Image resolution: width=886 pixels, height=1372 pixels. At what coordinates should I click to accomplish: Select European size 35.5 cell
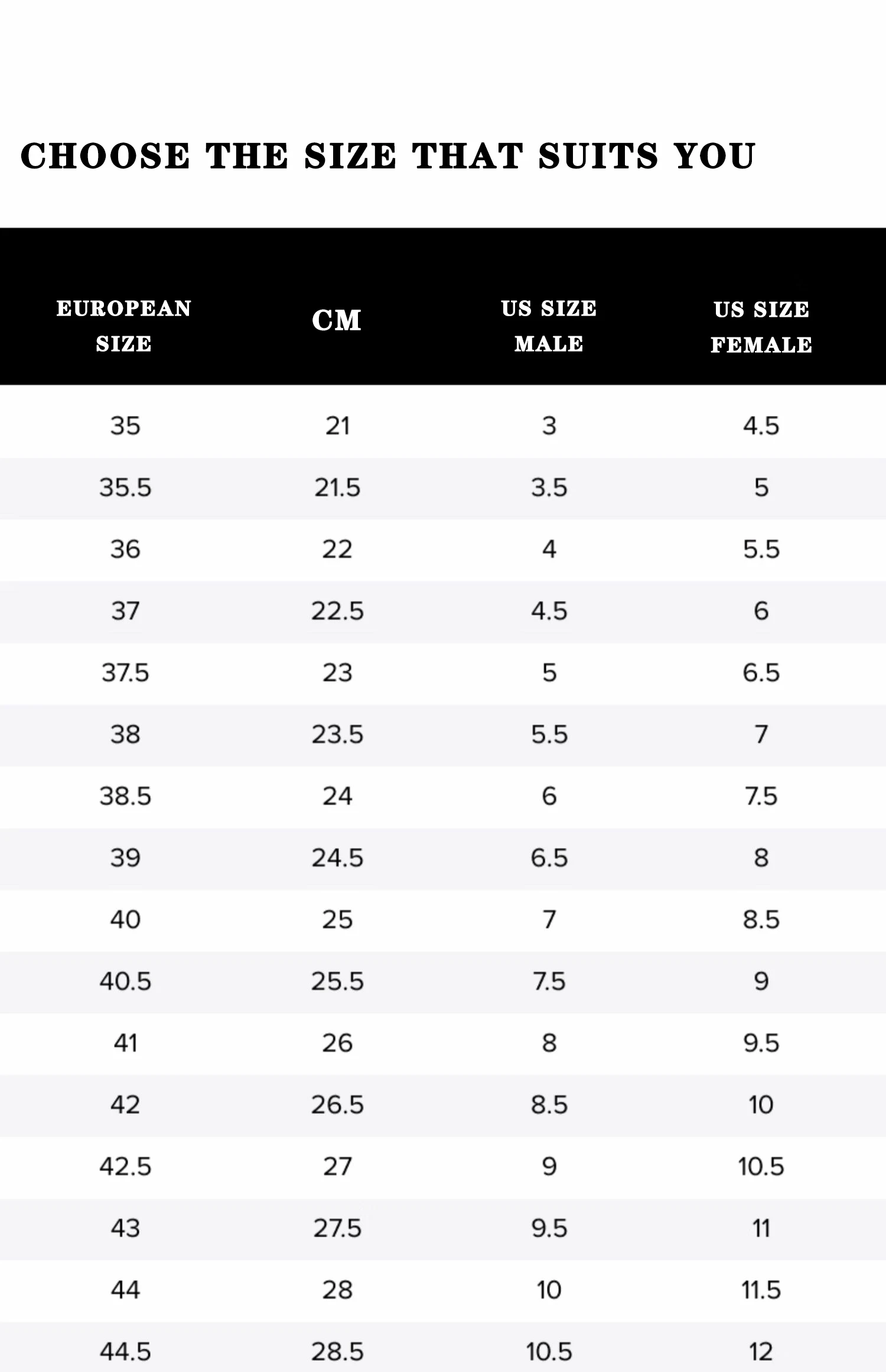[x=125, y=487]
